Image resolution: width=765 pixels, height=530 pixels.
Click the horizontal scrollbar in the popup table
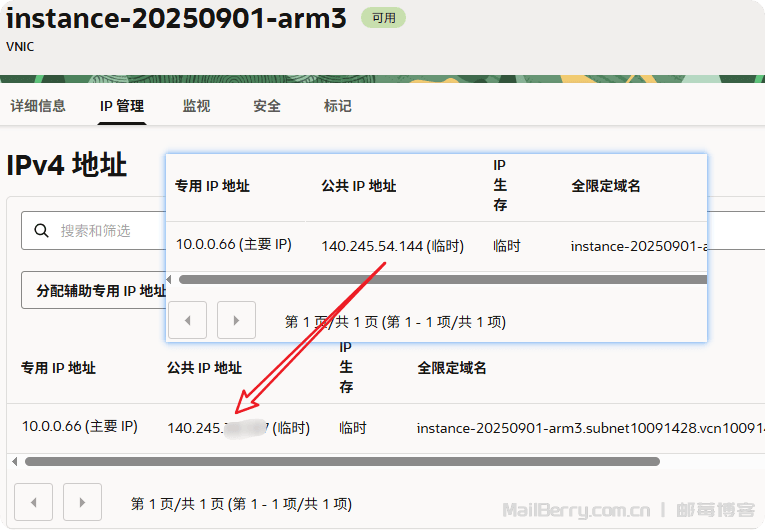pos(440,280)
